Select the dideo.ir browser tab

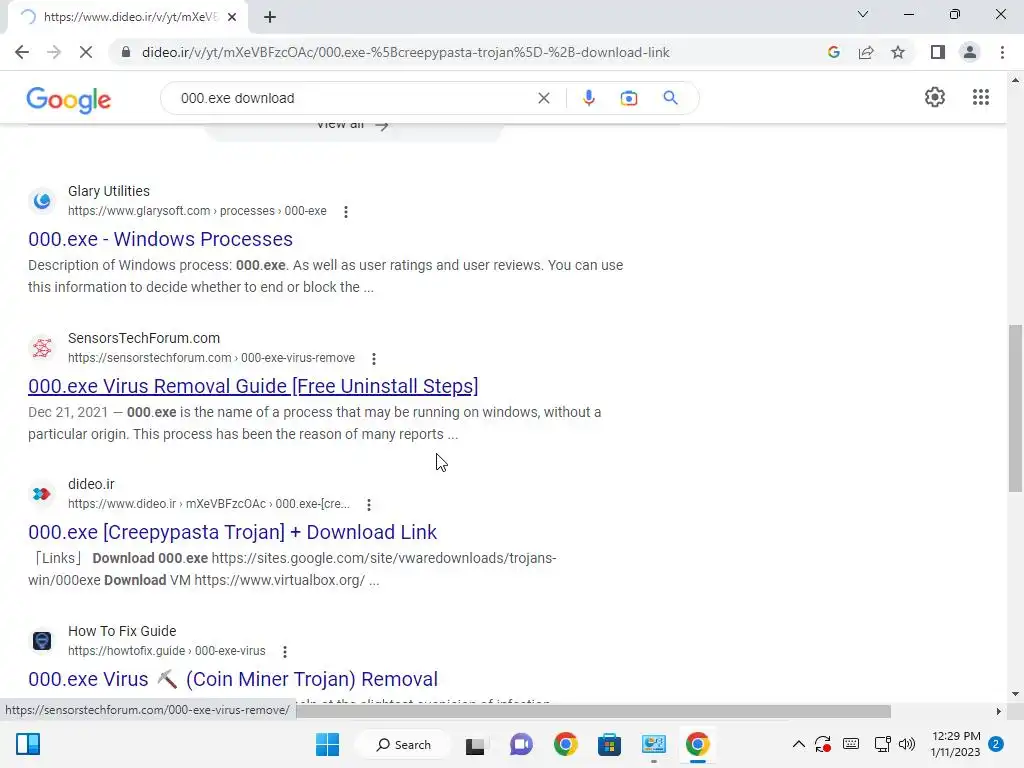[128, 17]
